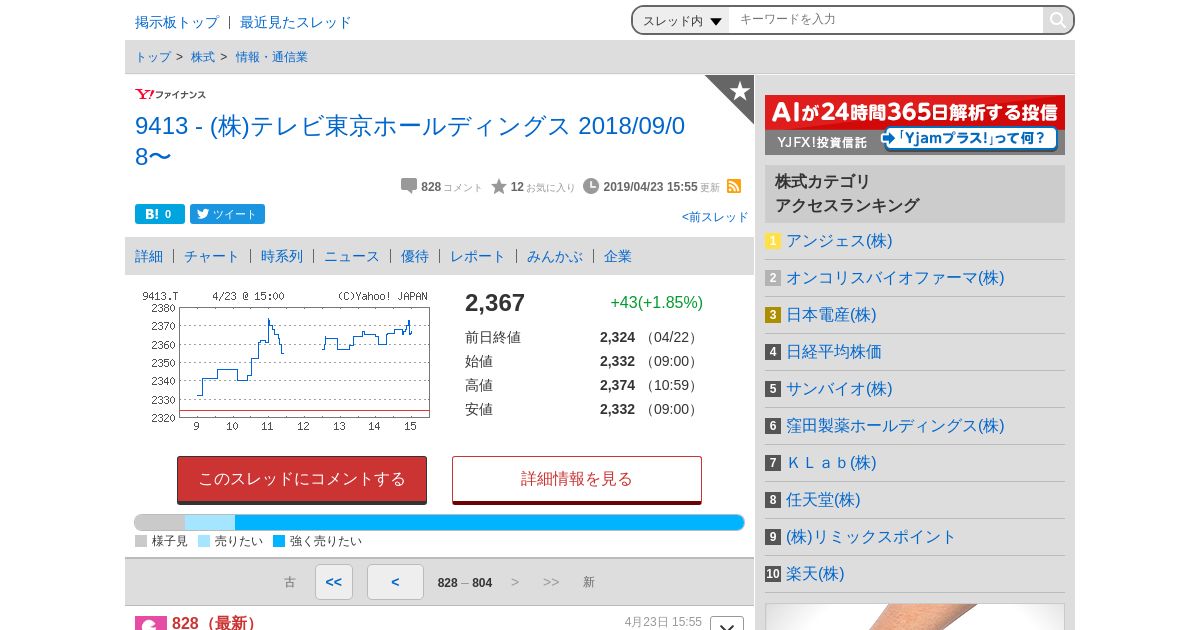This screenshot has height=630, width=1200.
Task: Open (株)リミックスポイント ranking link
Action: (x=871, y=537)
